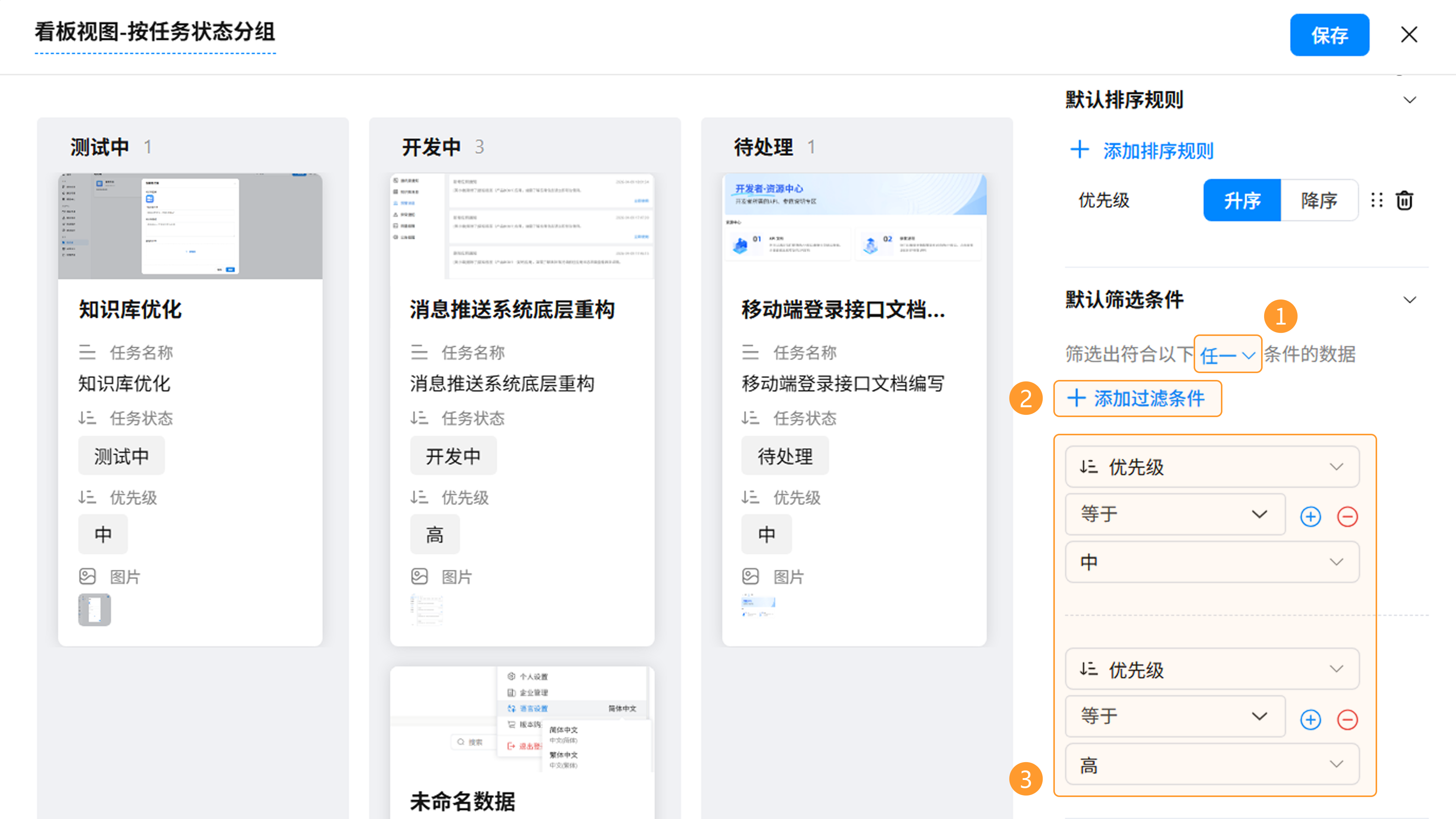This screenshot has width=1456, height=819.
Task: Remove first filter condition with red minus
Action: tap(1348, 516)
